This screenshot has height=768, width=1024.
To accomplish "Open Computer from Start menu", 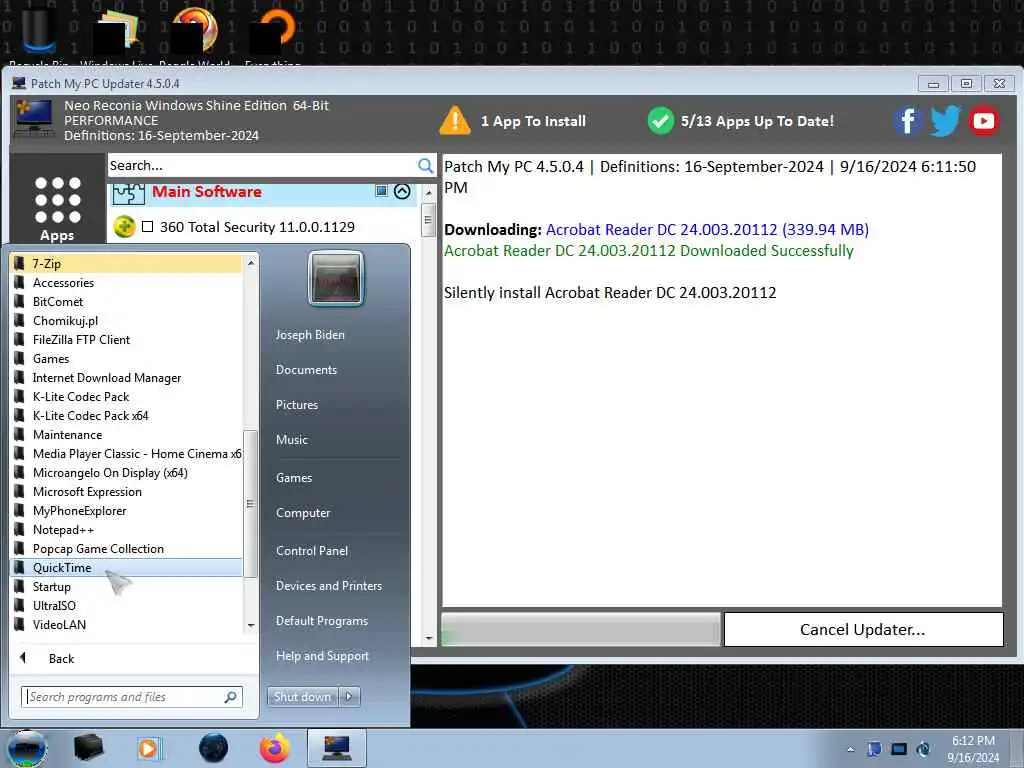I will click(303, 513).
